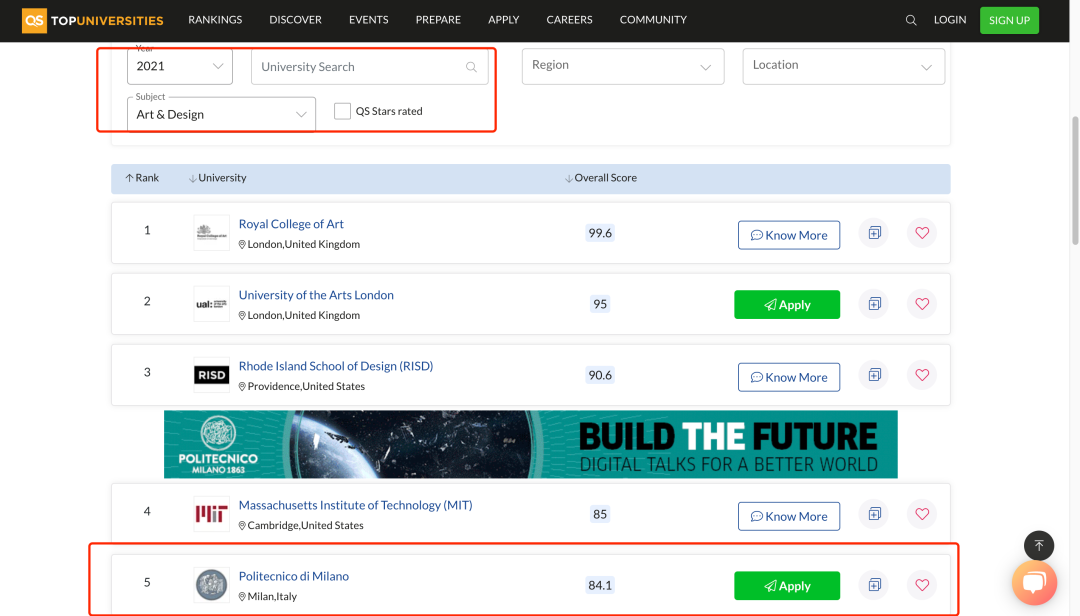Expand the Location dropdown
This screenshot has width=1080, height=616.
(x=843, y=66)
